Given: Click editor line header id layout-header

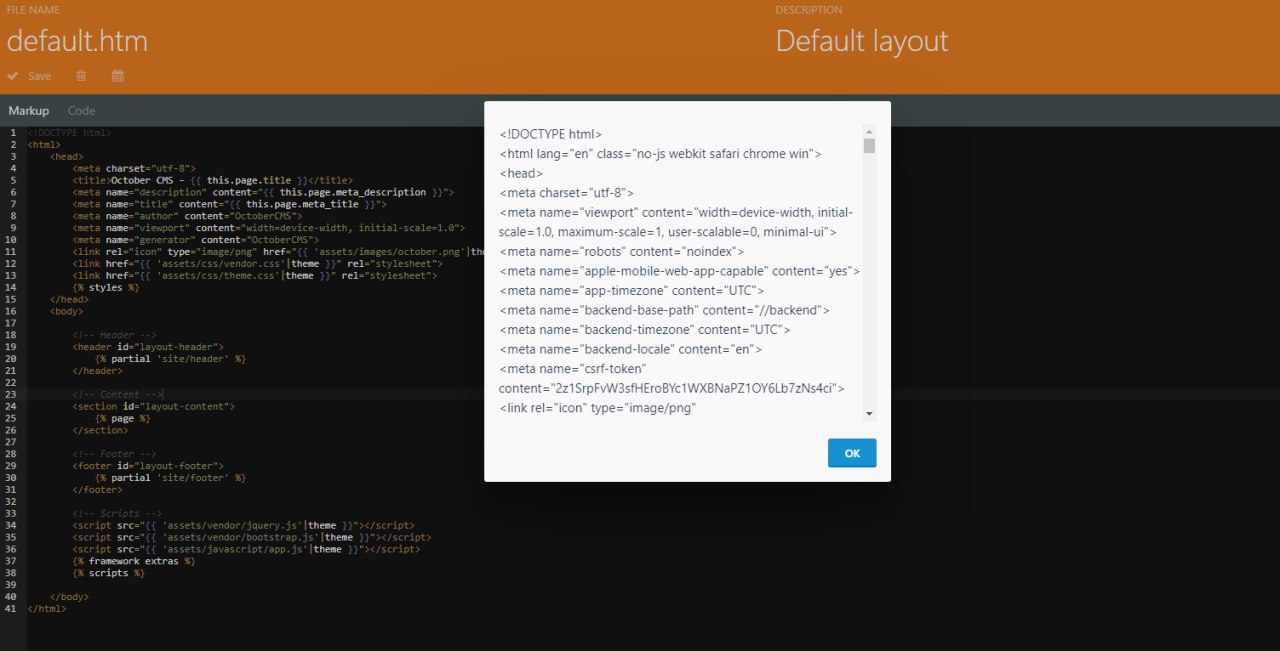Looking at the screenshot, I should click(148, 347).
